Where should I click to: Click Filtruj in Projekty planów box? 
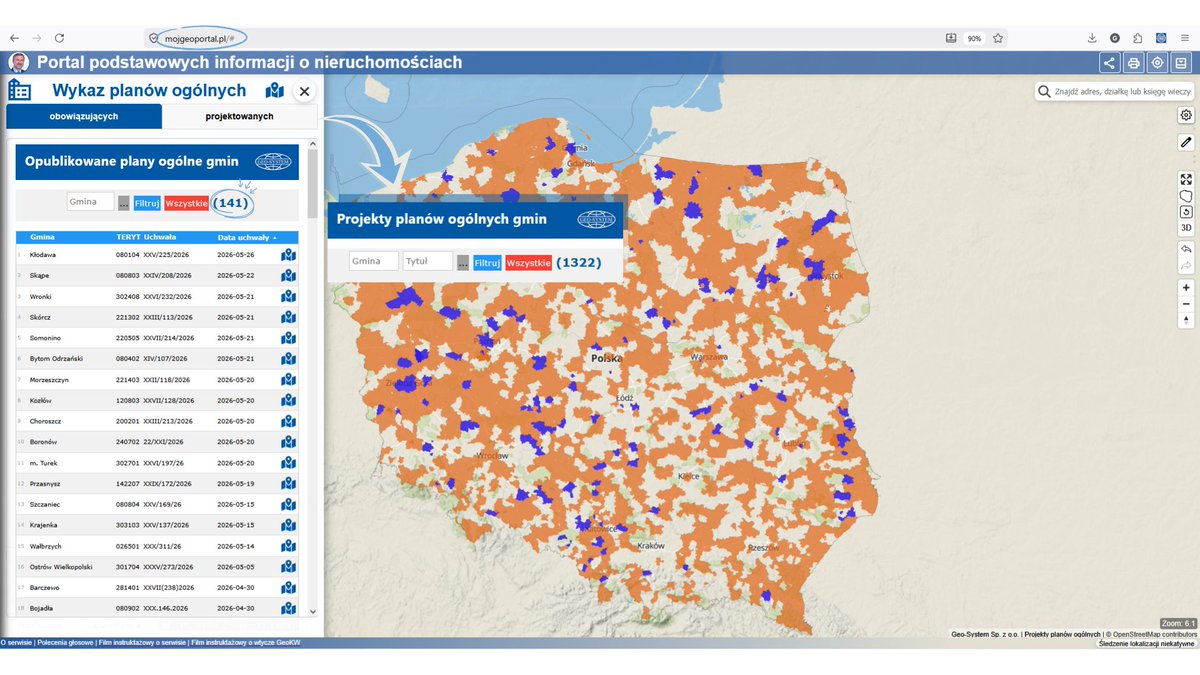coord(487,263)
